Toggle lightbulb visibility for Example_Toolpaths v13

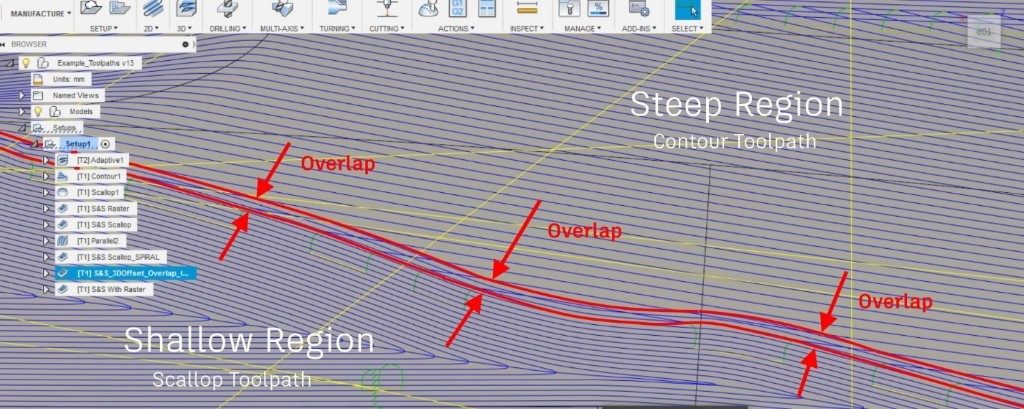click(26, 63)
